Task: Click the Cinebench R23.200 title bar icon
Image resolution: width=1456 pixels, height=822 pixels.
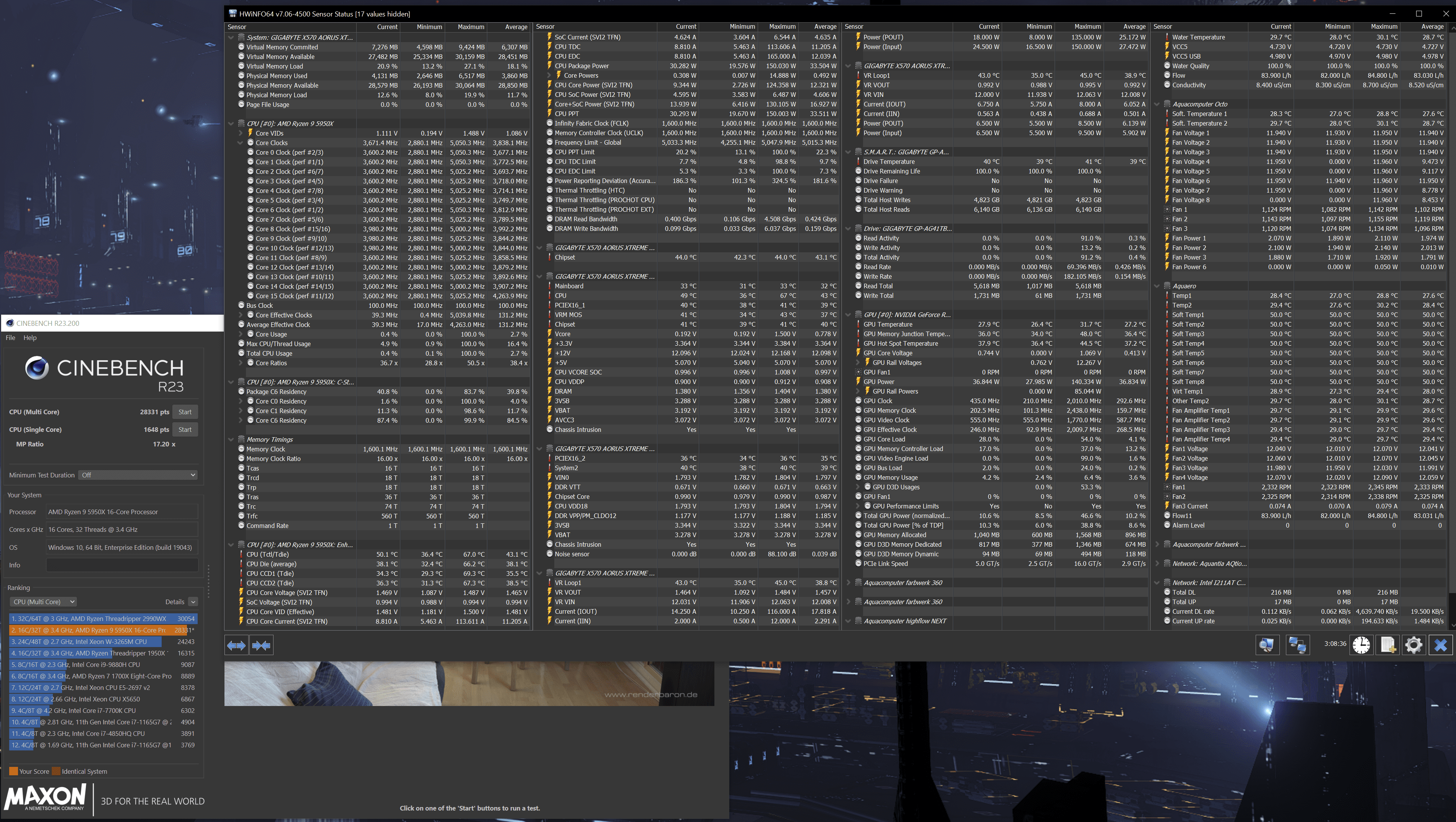Action: (10, 323)
